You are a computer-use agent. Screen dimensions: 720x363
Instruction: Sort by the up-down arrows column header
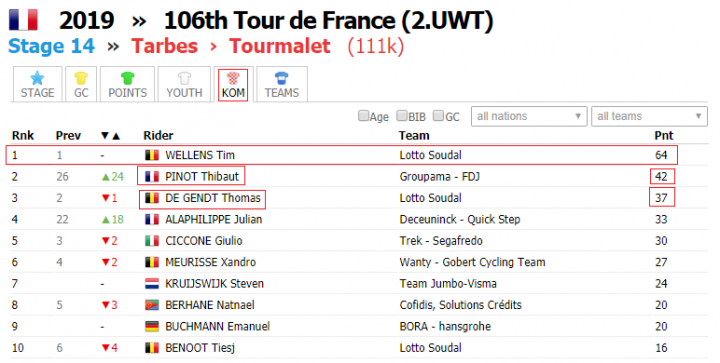110,136
